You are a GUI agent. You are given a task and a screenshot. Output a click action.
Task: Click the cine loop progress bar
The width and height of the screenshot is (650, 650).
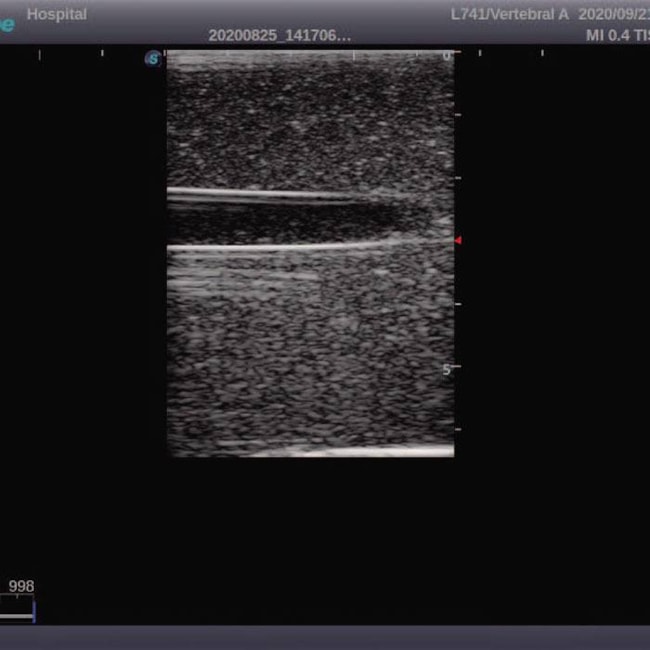pyautogui.click(x=16, y=614)
